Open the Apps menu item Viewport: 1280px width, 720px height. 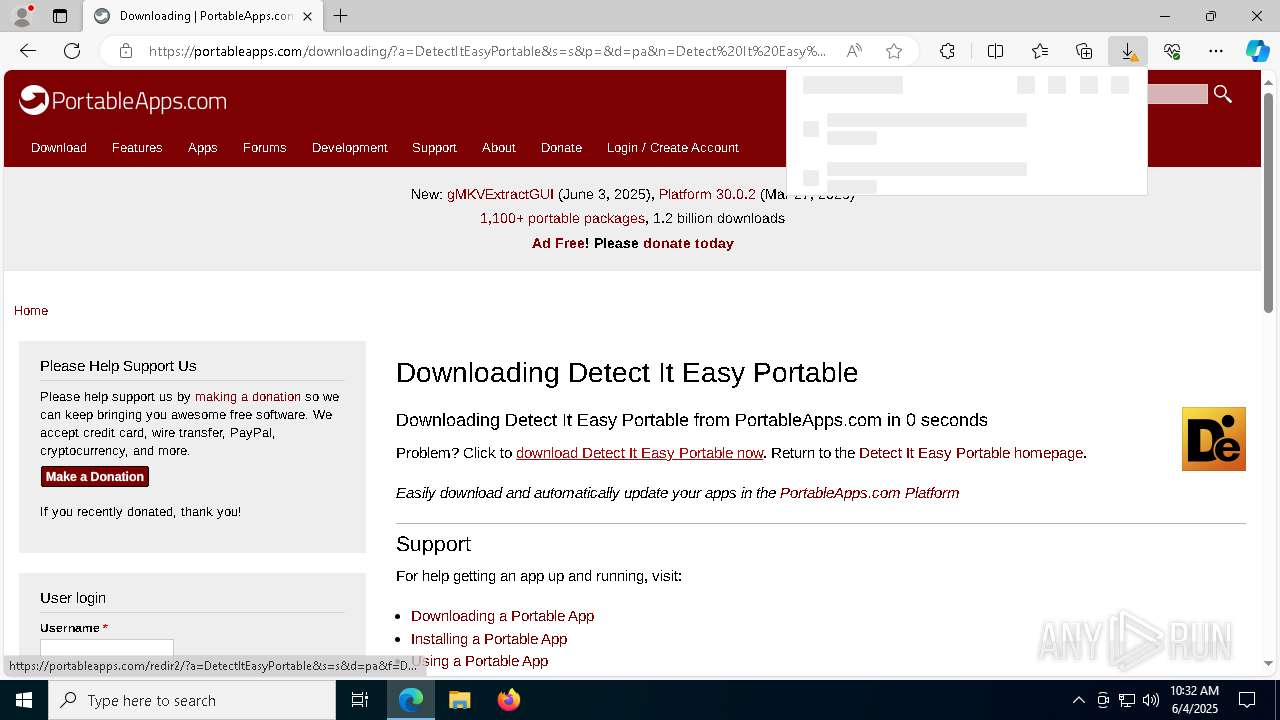pos(202,147)
